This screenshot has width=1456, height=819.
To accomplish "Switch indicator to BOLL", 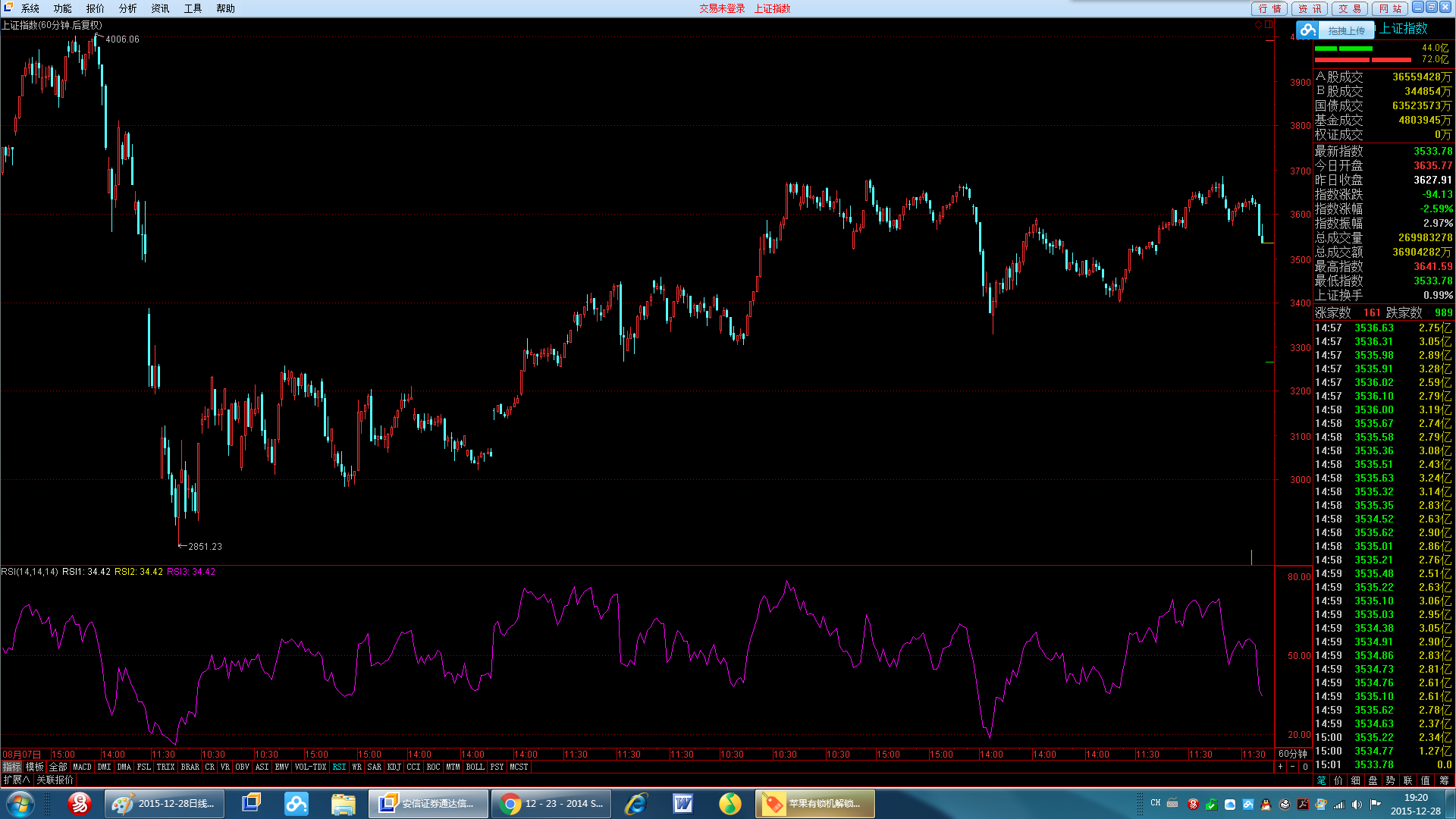I will coord(475,767).
